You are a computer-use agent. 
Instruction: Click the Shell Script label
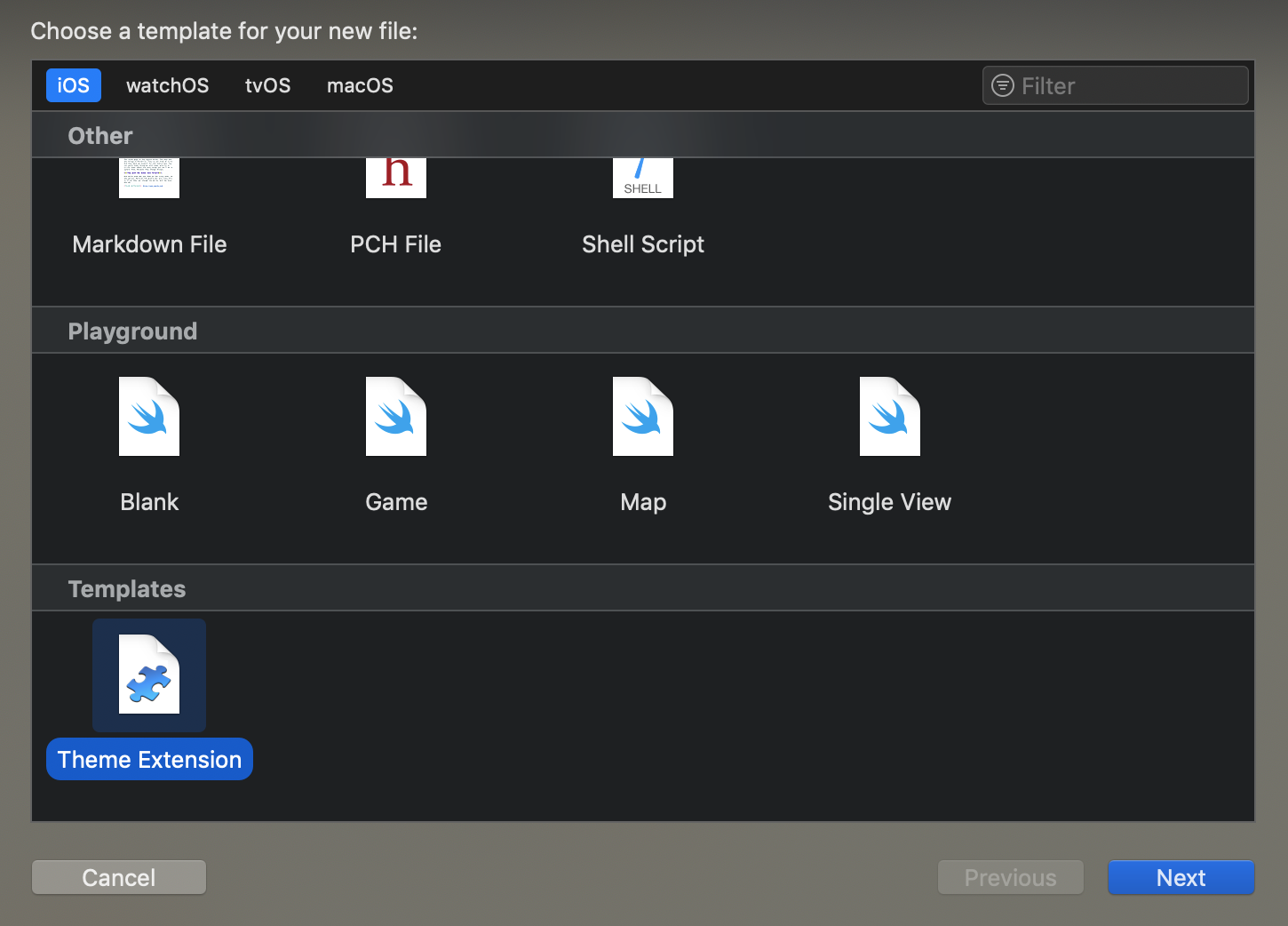point(643,244)
